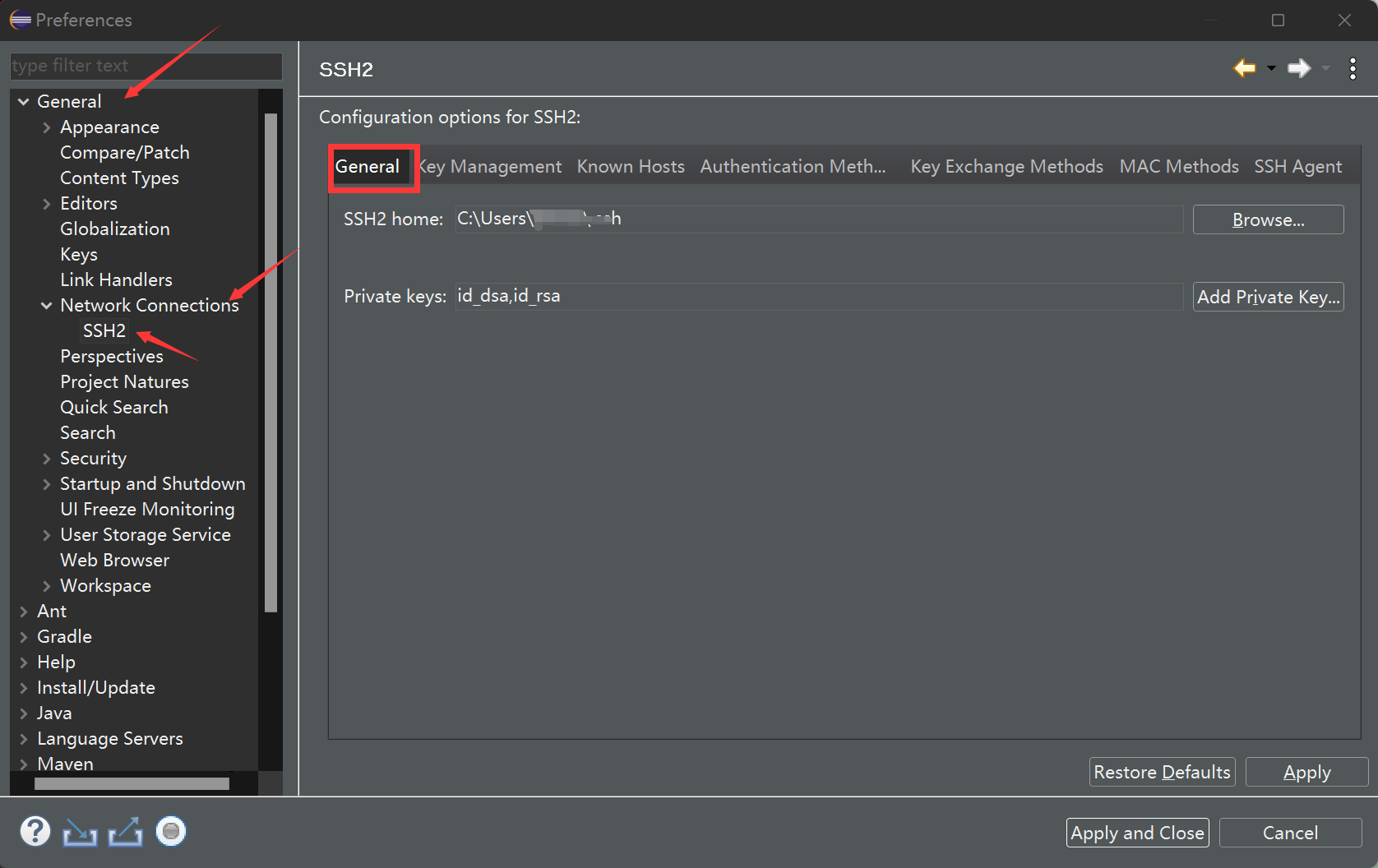Select the Key Exchange Methods tab
Image resolution: width=1378 pixels, height=868 pixels.
coord(1007,167)
